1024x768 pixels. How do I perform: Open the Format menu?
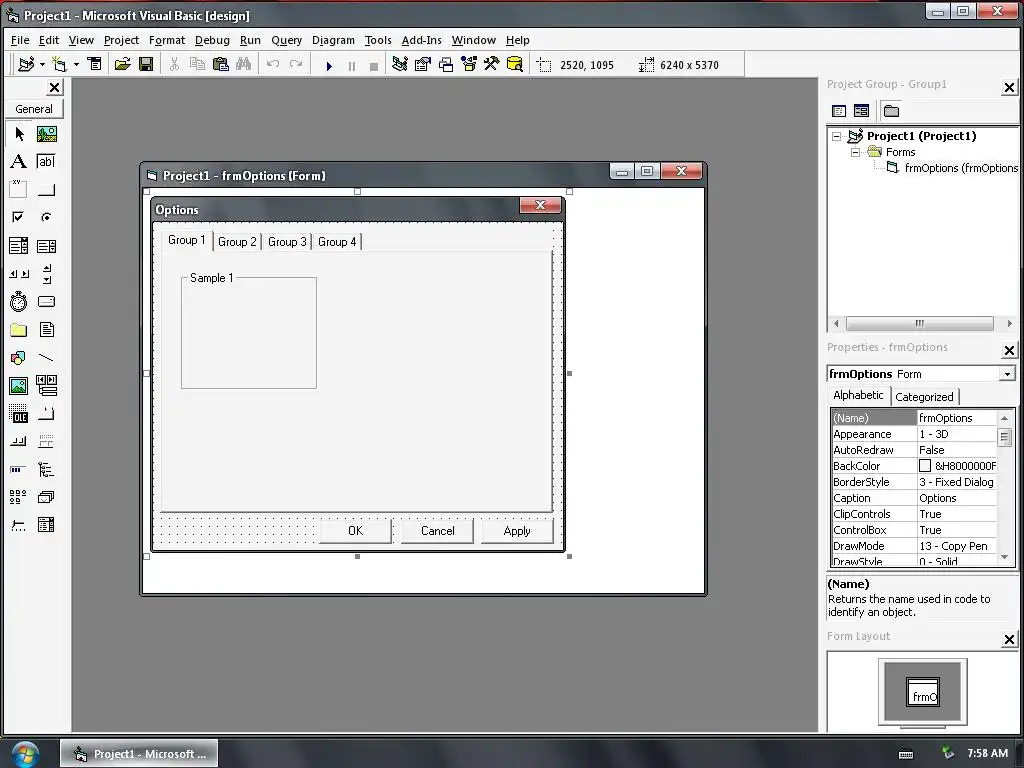pos(167,40)
